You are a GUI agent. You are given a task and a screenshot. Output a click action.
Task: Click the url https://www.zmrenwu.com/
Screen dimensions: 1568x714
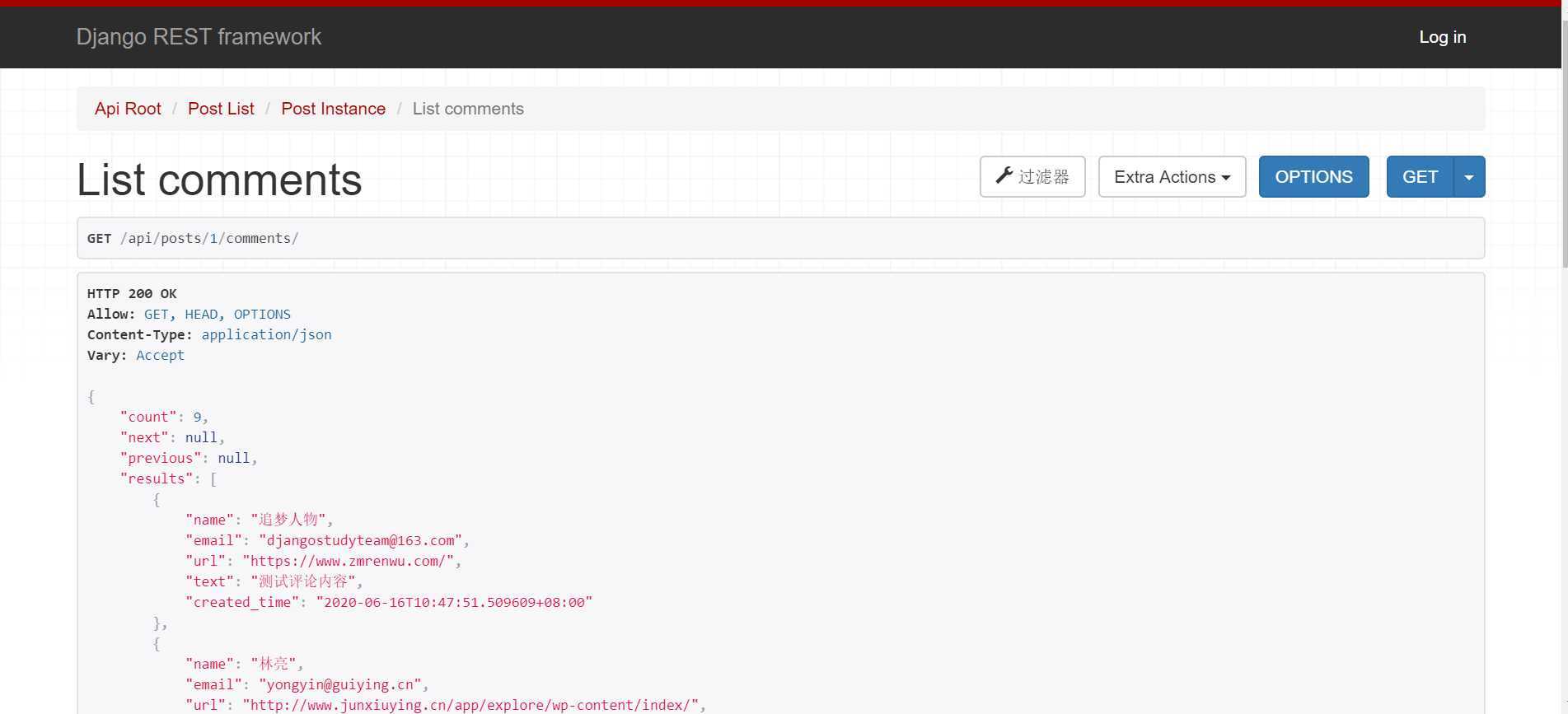point(348,561)
